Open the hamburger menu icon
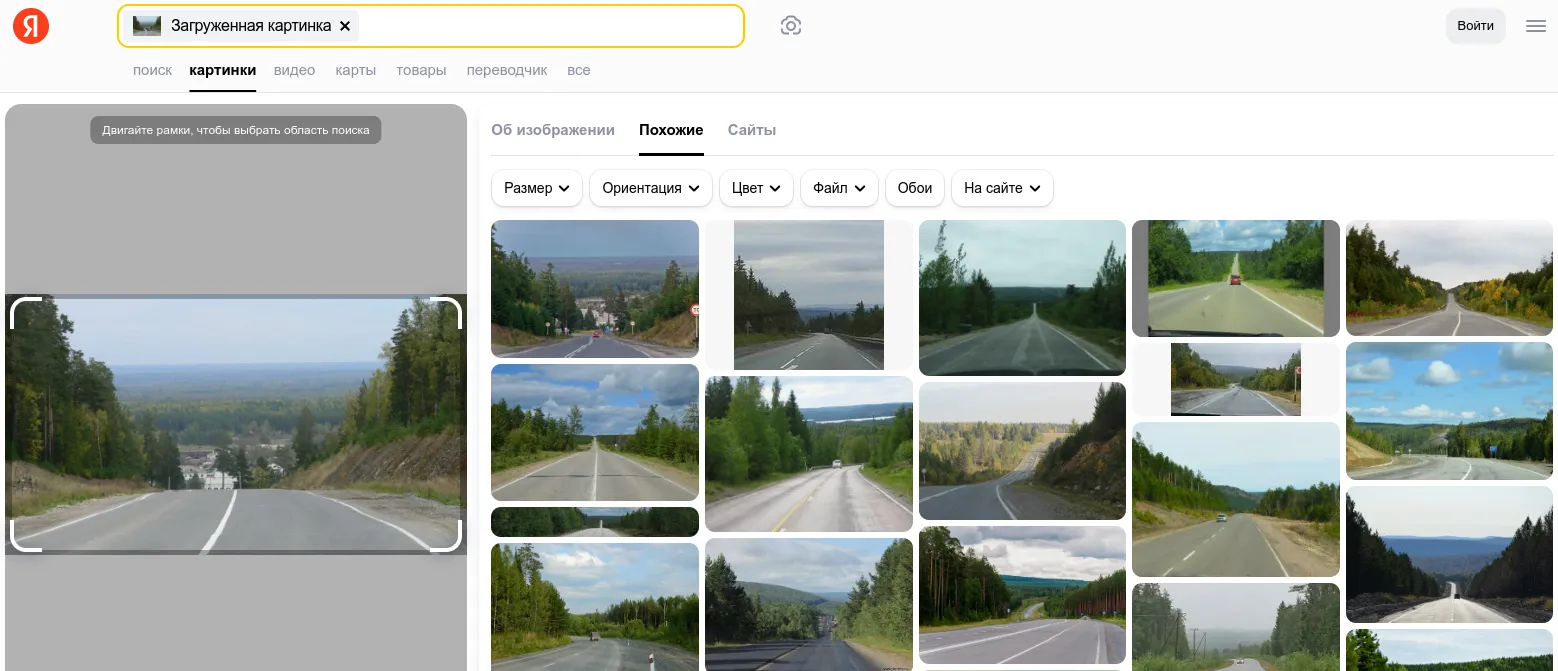The image size is (1558, 671). (1536, 26)
